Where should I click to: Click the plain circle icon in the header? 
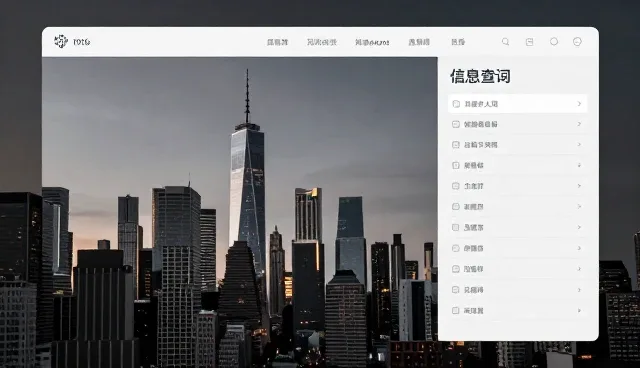coord(554,41)
